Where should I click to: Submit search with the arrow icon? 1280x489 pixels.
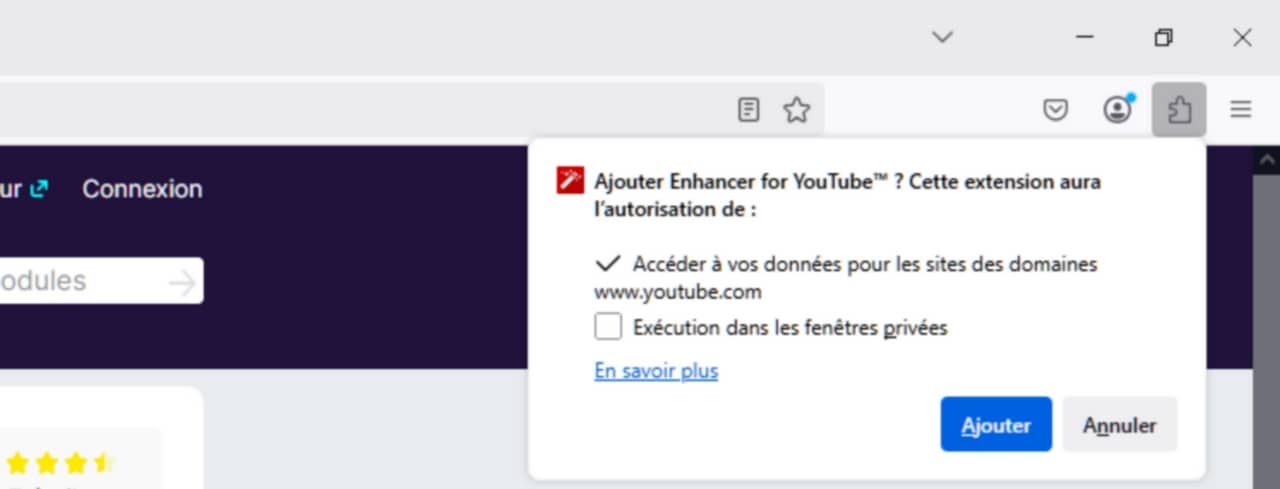[182, 282]
